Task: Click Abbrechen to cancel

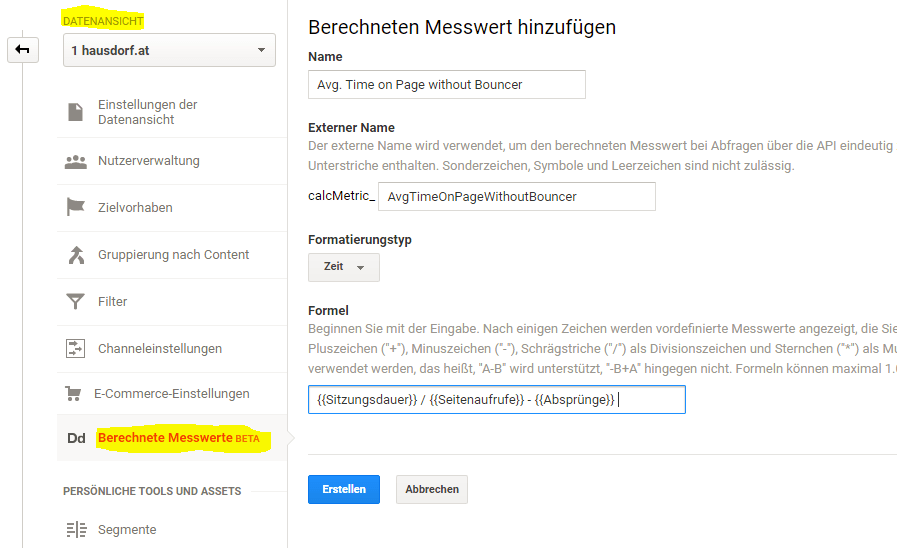Action: coord(432,490)
